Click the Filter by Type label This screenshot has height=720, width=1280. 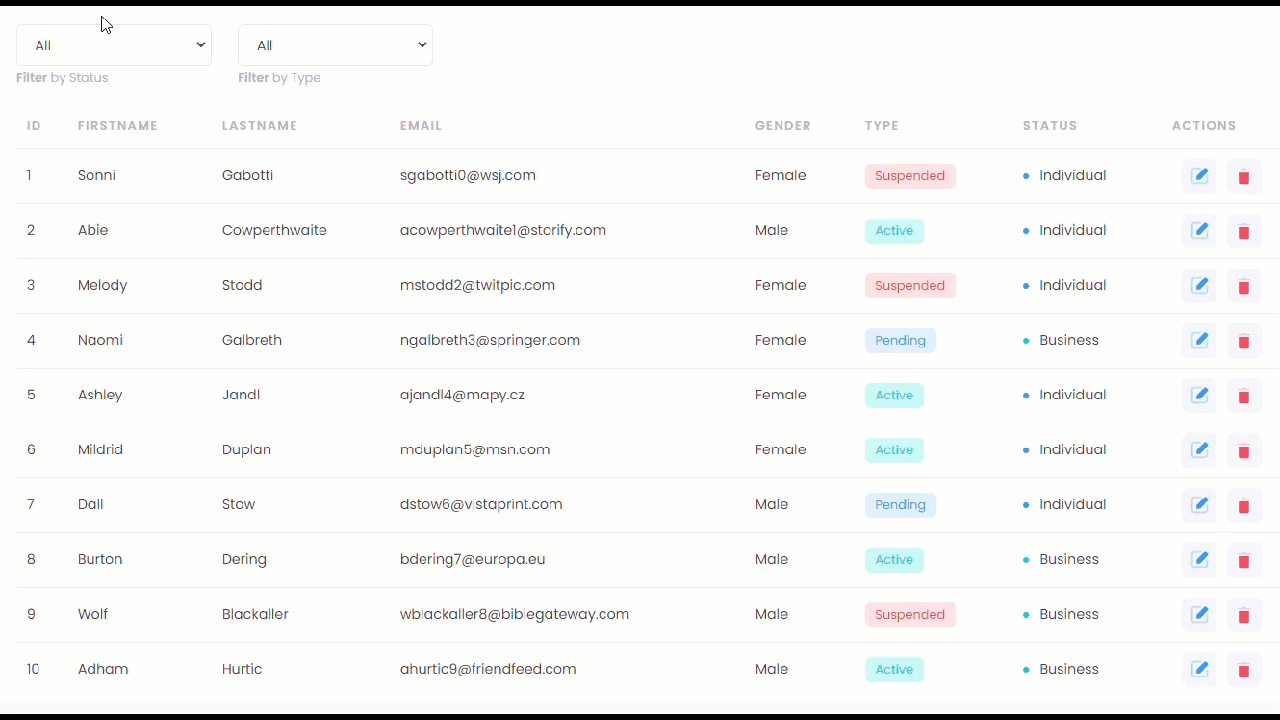tap(279, 78)
